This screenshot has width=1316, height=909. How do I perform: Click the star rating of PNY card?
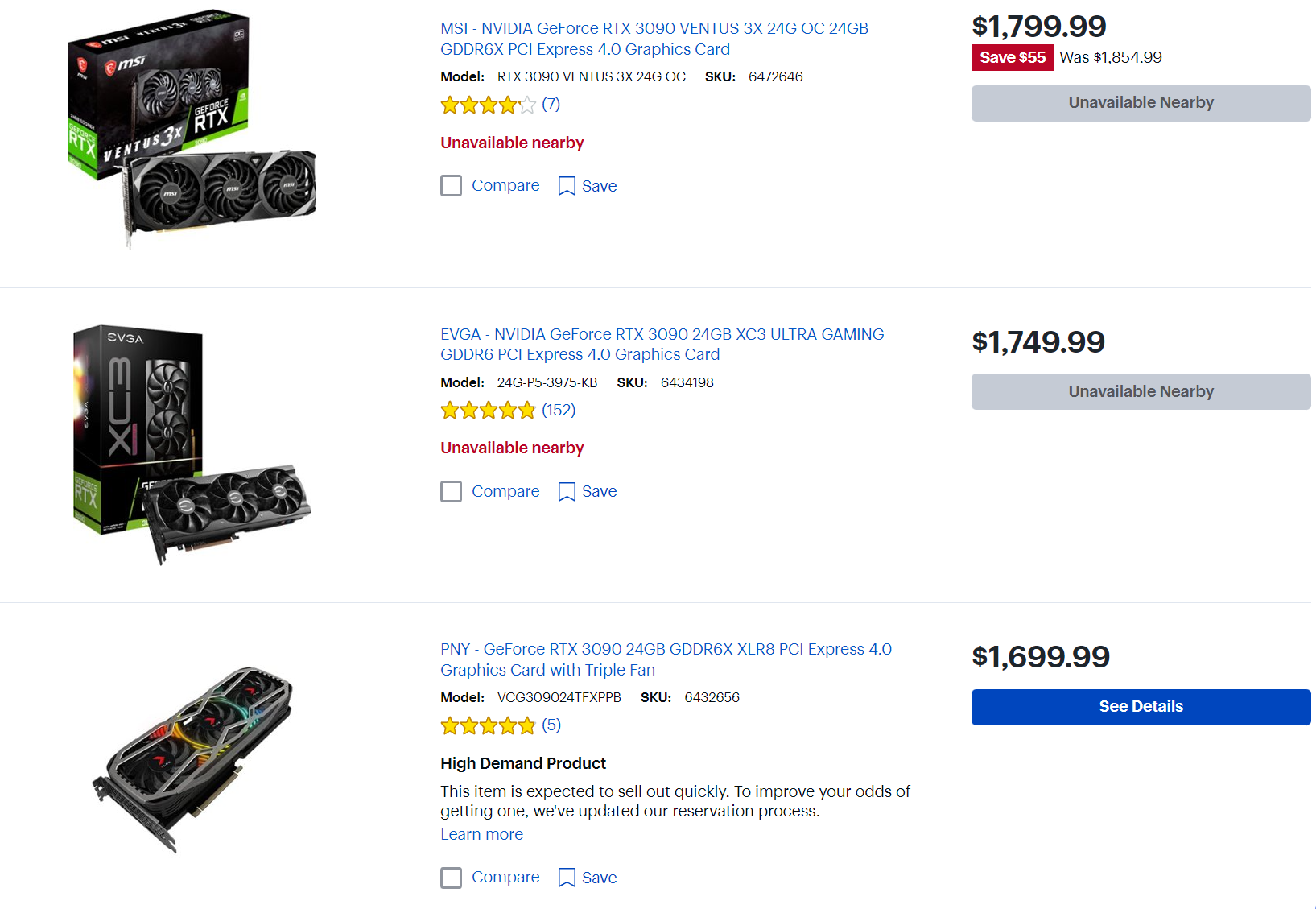pyautogui.click(x=488, y=725)
